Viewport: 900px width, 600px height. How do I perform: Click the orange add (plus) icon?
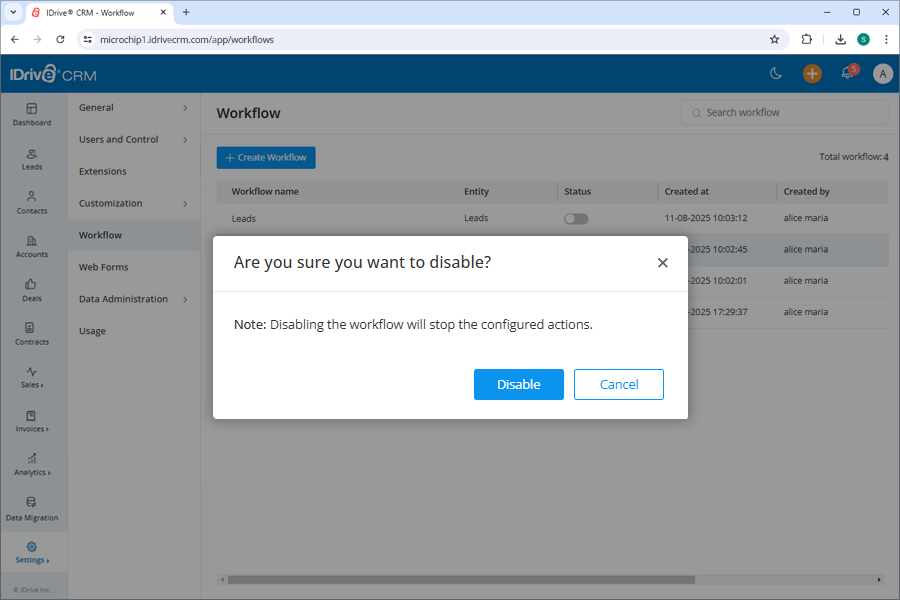tap(812, 73)
